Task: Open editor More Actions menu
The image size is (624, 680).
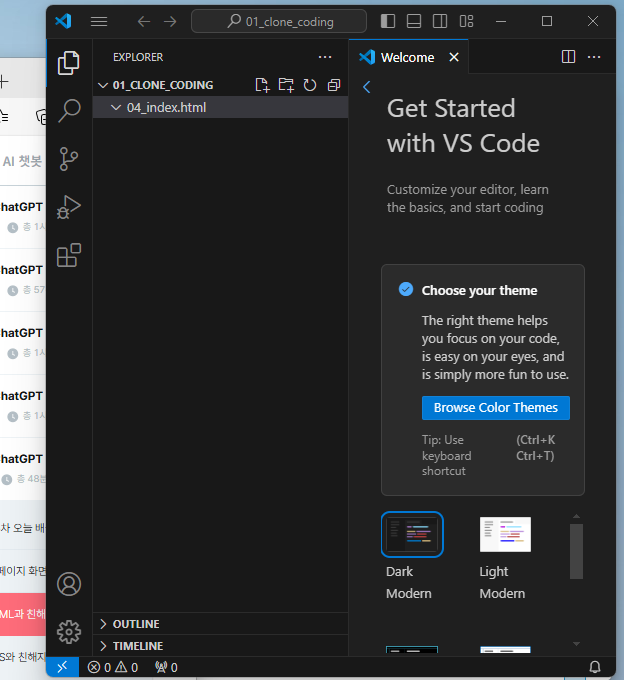Action: pyautogui.click(x=594, y=57)
